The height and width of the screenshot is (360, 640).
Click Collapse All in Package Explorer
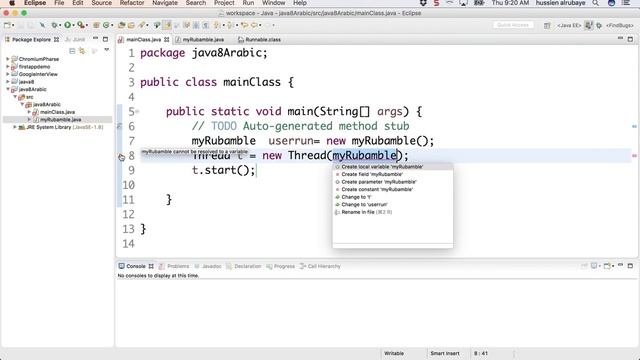tap(72, 51)
